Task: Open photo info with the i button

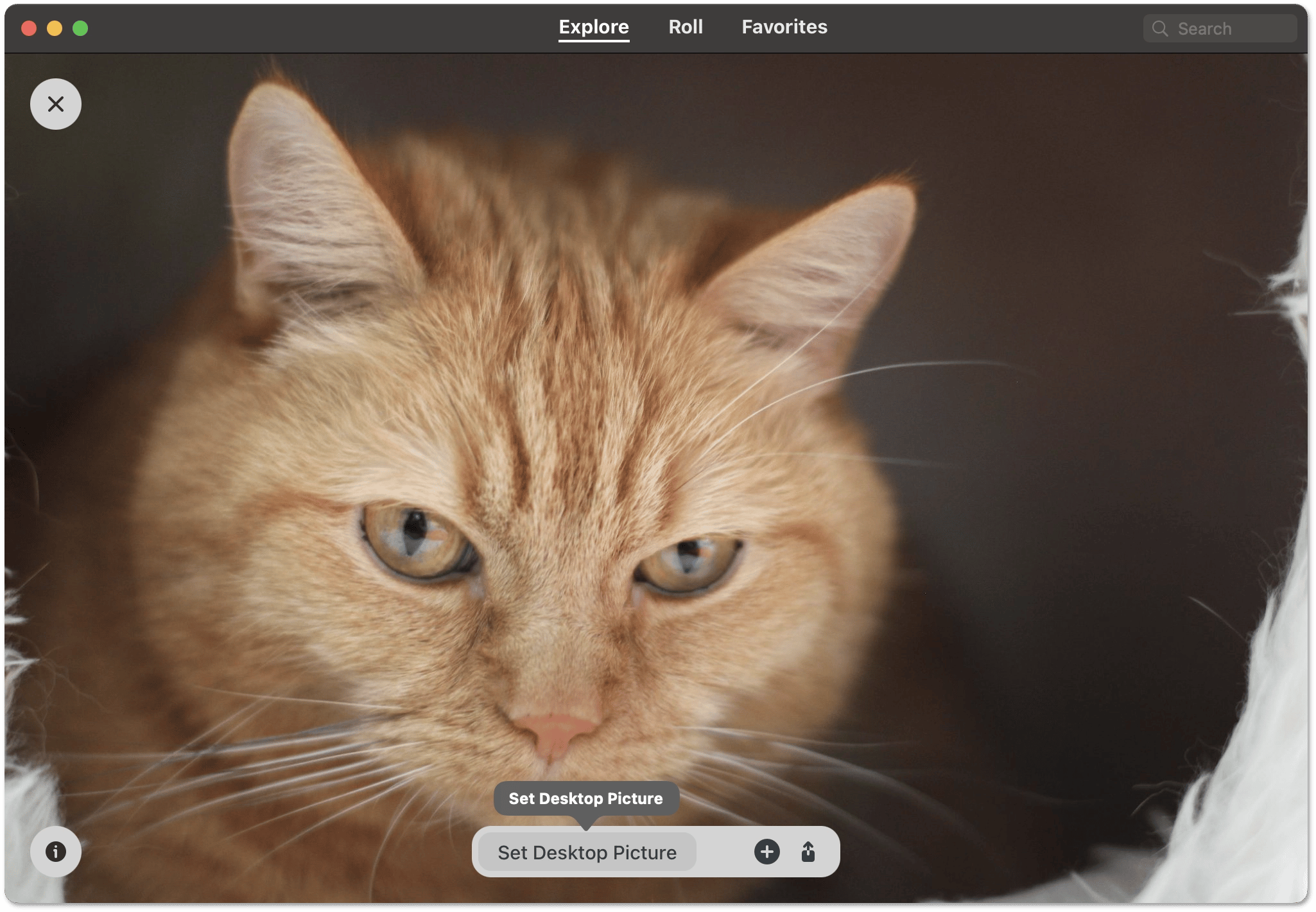Action: 56,852
